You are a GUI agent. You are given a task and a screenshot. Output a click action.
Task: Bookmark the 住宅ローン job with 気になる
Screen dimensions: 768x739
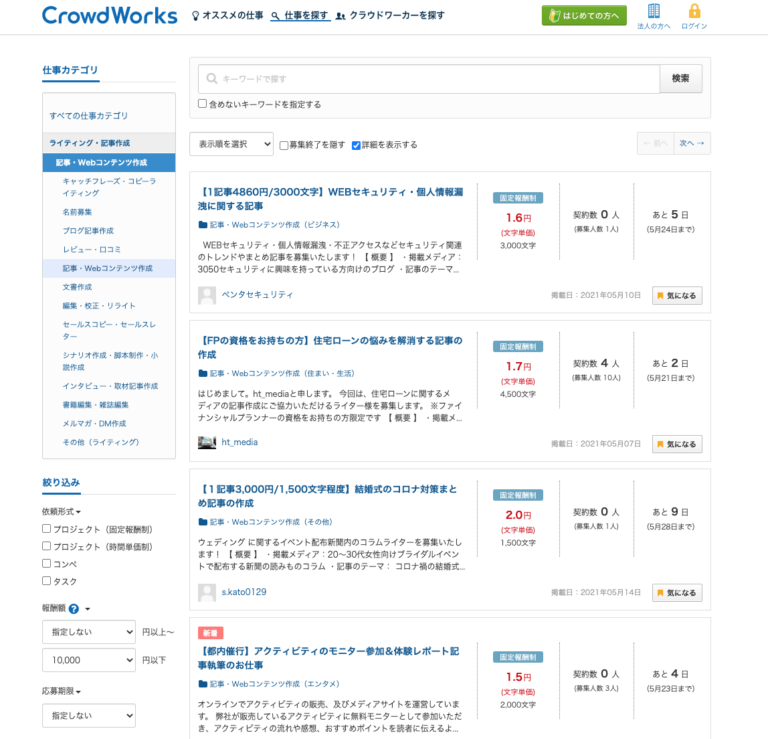pos(677,444)
